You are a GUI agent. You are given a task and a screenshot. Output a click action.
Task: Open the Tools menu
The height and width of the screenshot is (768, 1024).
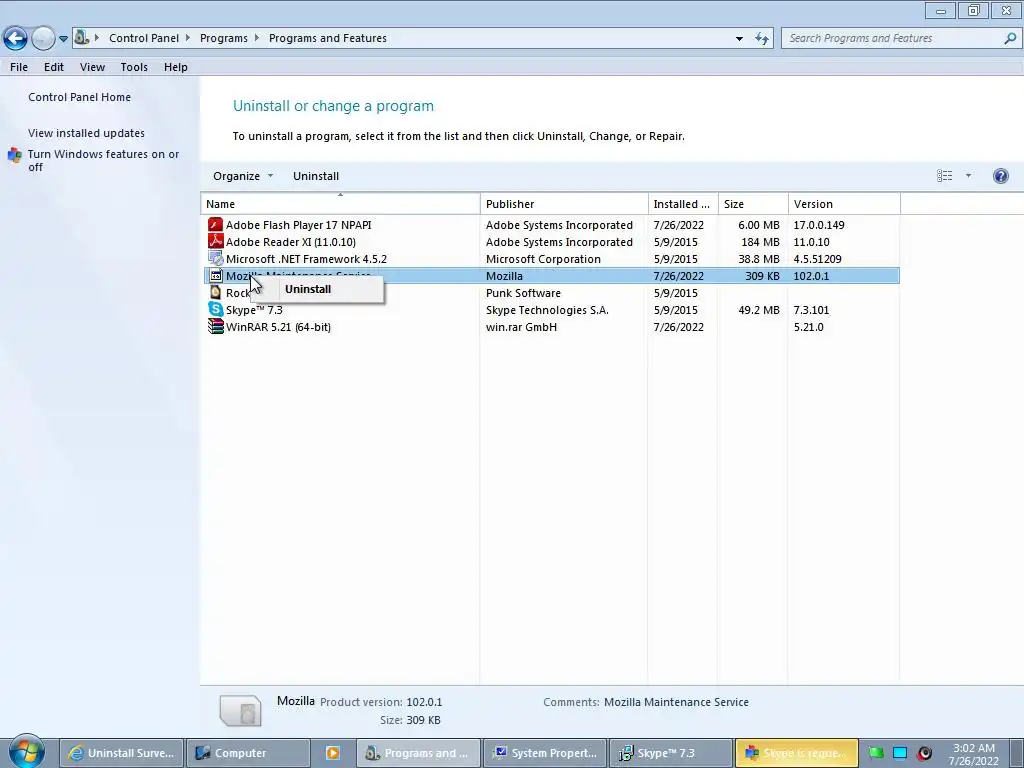(x=134, y=67)
